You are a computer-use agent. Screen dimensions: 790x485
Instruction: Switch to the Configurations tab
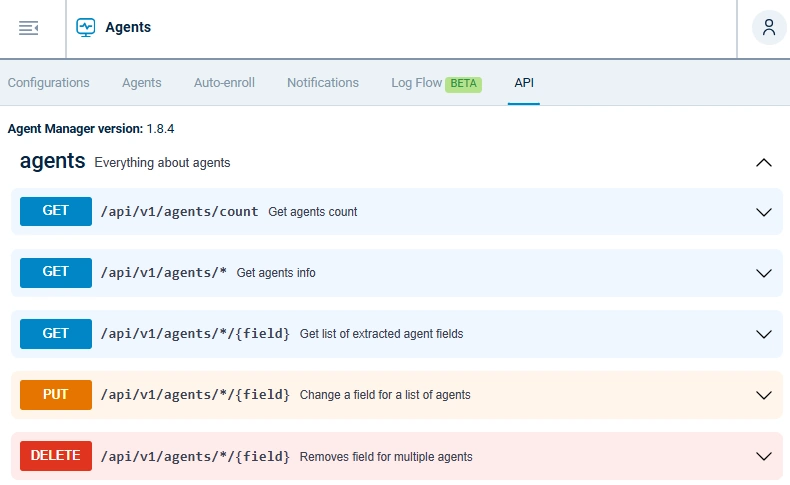coord(48,83)
